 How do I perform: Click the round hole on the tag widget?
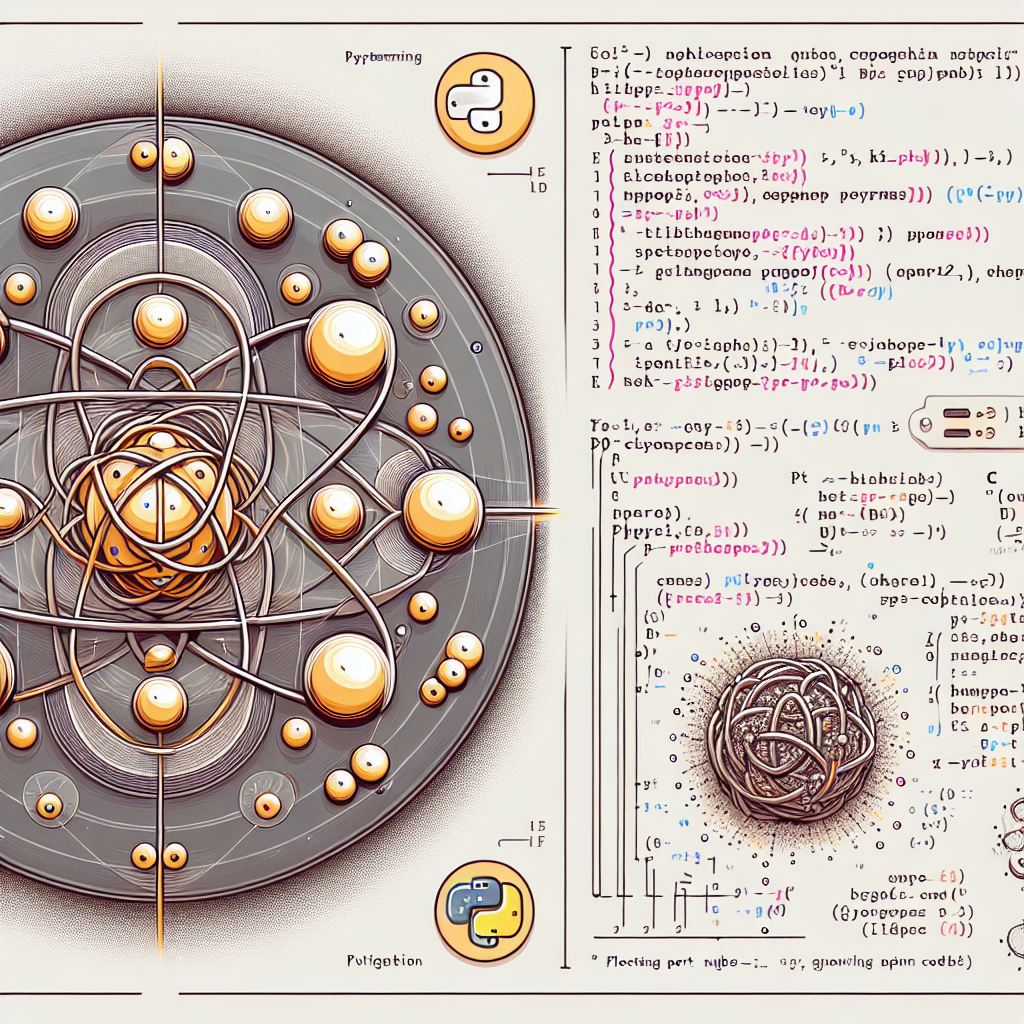click(925, 424)
